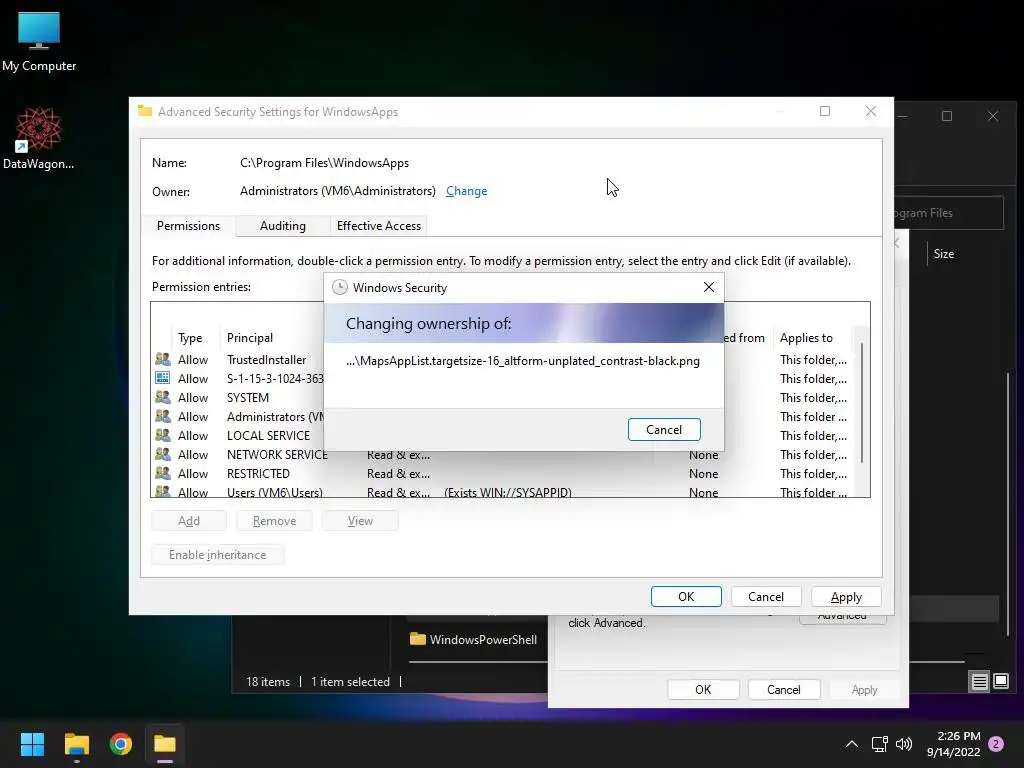Click the TrustedInstaller principal icon
This screenshot has width=1024, height=768.
point(163,359)
